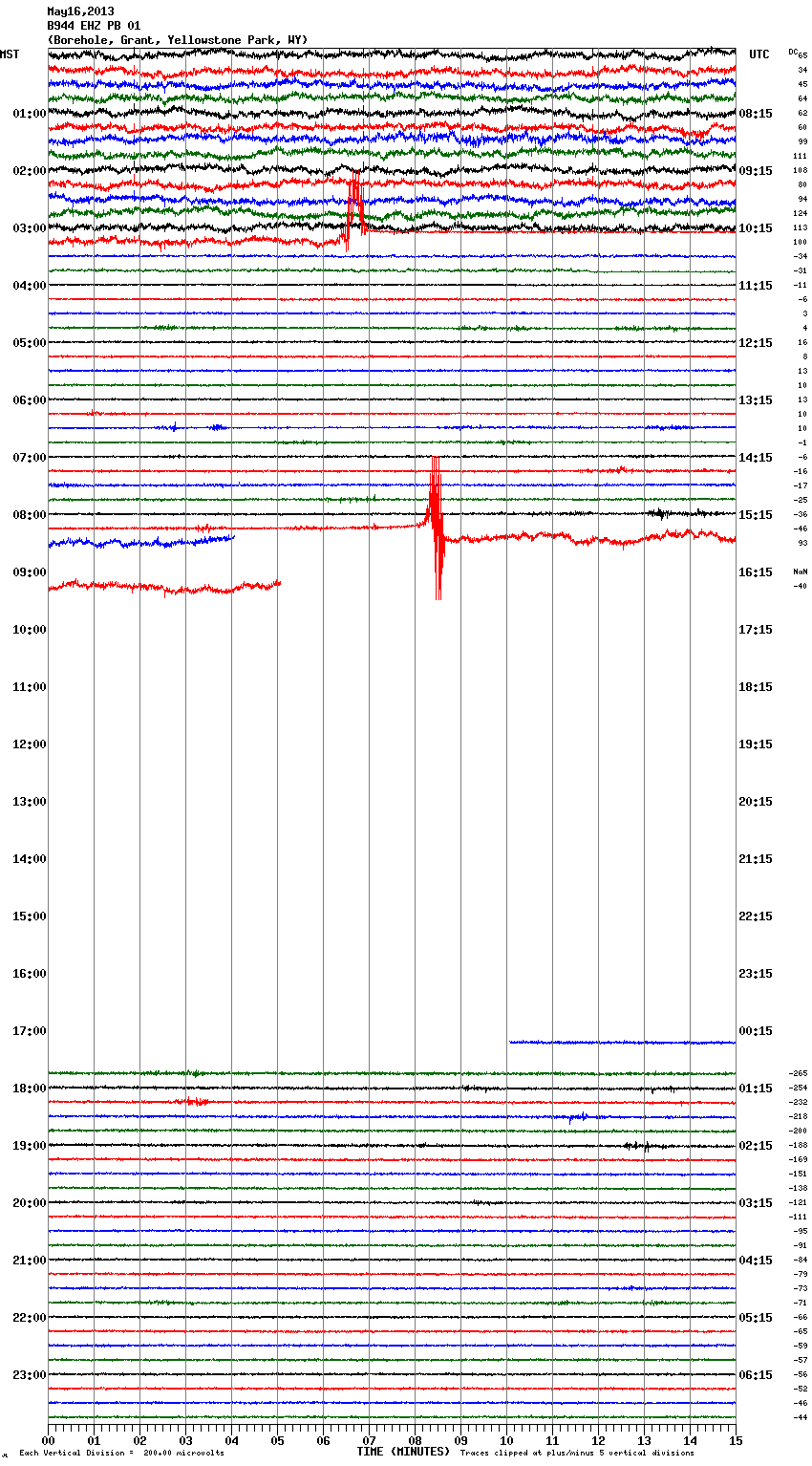
Task: Click the small black wiggle on 19:00 trace
Action: [639, 1145]
